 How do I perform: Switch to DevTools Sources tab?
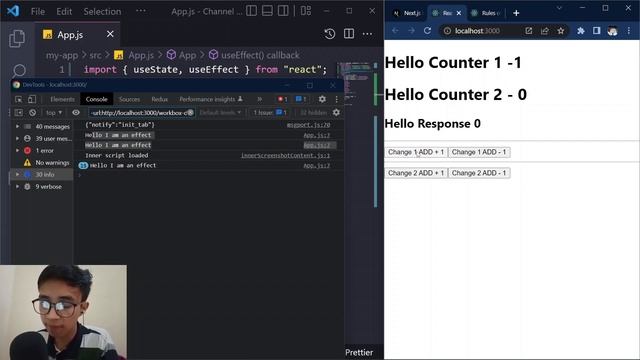click(129, 99)
